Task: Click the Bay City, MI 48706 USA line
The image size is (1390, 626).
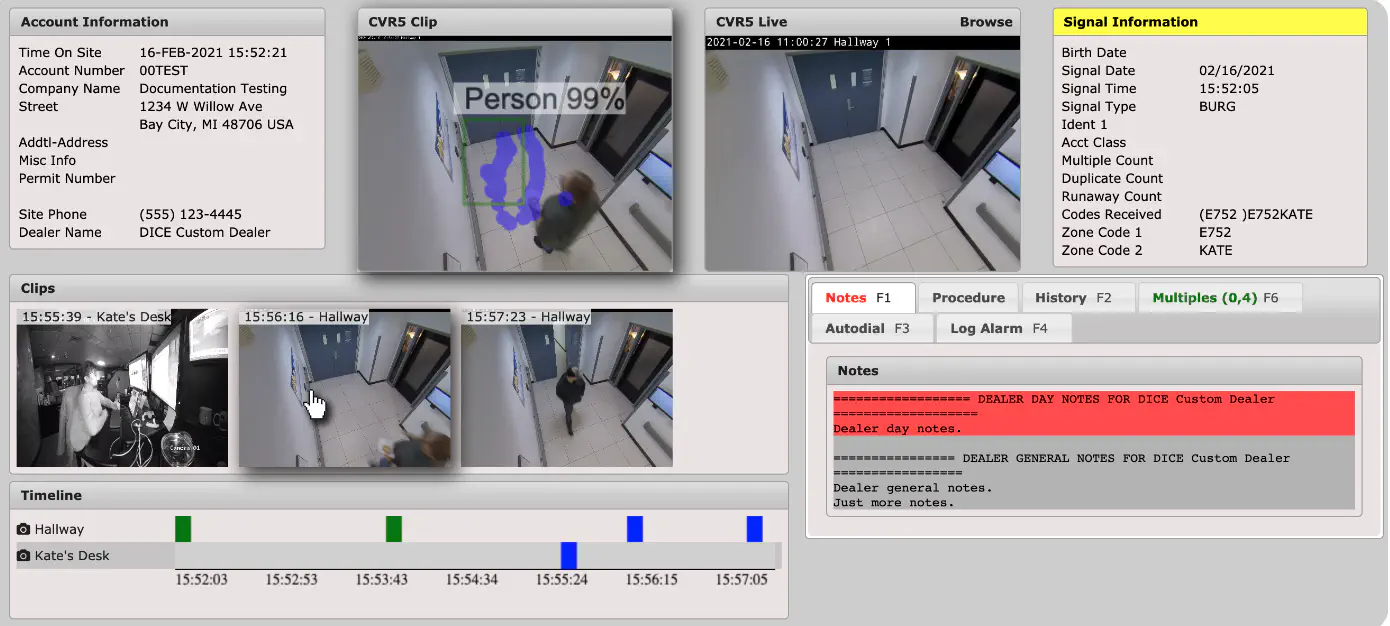Action: point(216,124)
